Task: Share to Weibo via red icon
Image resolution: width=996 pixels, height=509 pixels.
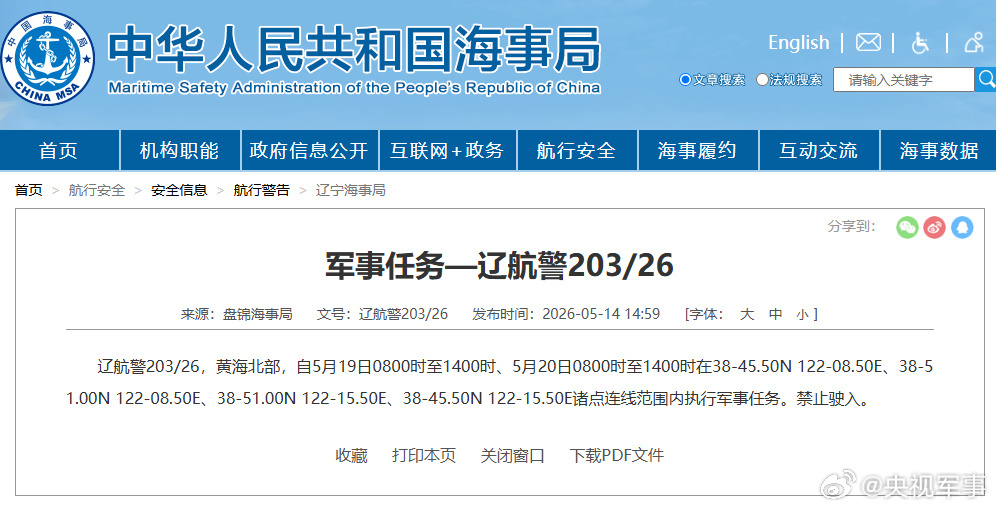Action: (x=934, y=227)
